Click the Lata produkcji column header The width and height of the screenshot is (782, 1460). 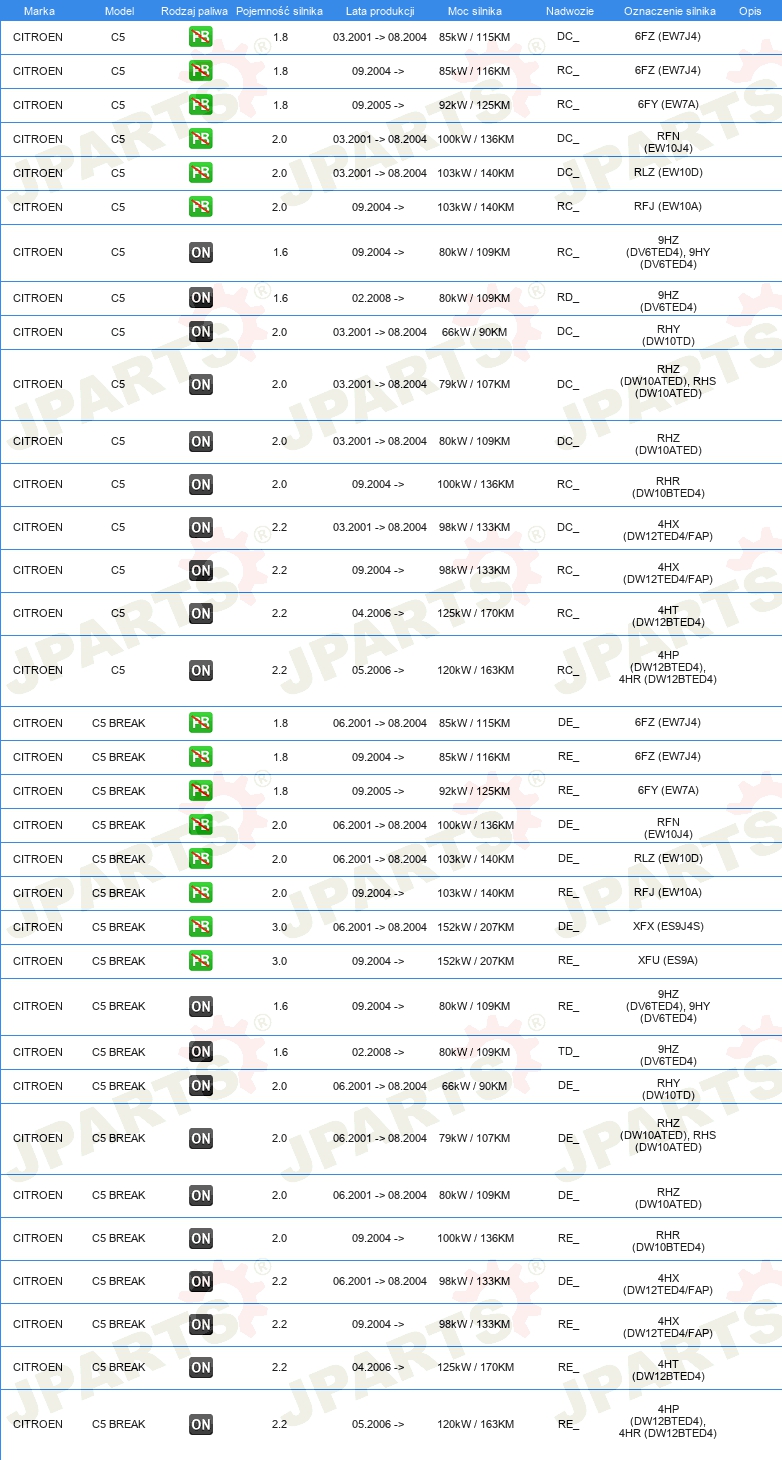(x=380, y=11)
